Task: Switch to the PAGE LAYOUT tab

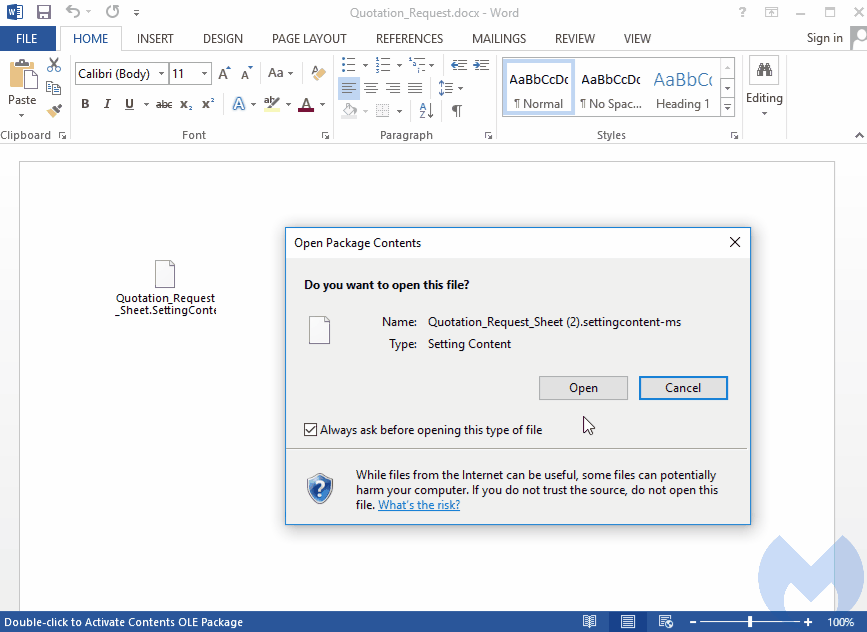Action: [309, 39]
